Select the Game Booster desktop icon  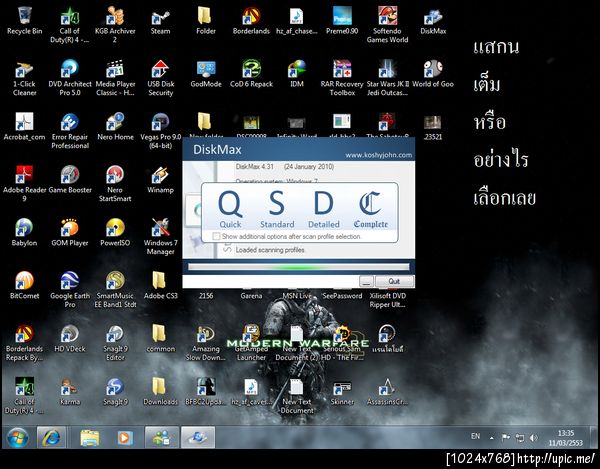click(70, 180)
